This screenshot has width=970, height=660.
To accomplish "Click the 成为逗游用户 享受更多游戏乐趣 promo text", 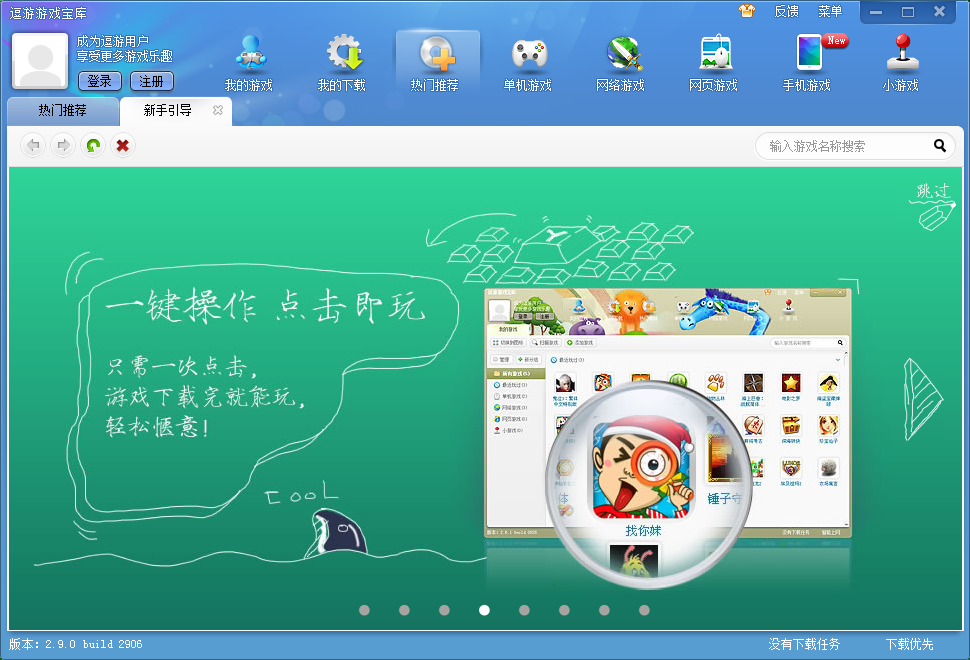I will coord(124,49).
